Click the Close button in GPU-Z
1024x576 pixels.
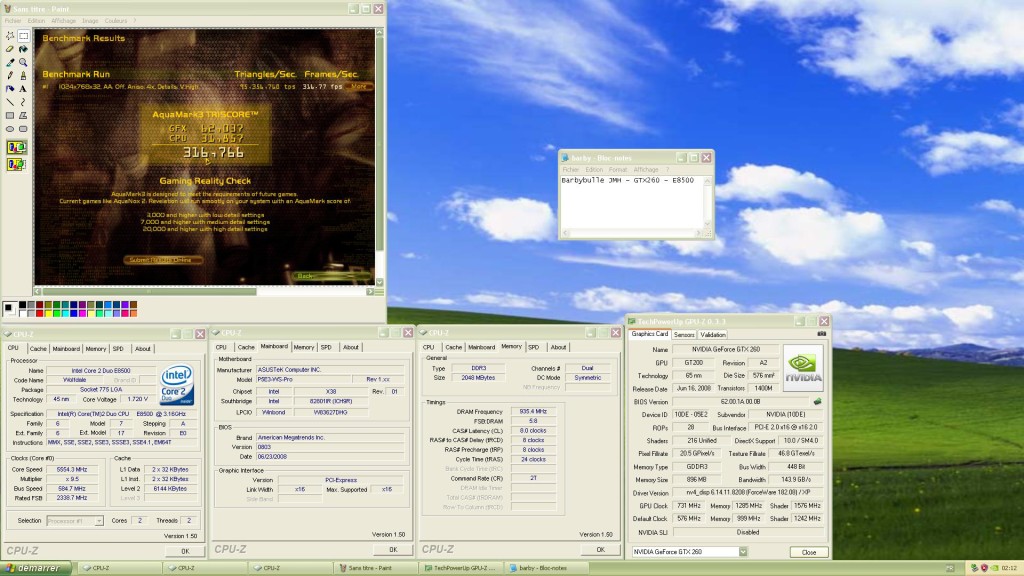pyautogui.click(x=808, y=552)
